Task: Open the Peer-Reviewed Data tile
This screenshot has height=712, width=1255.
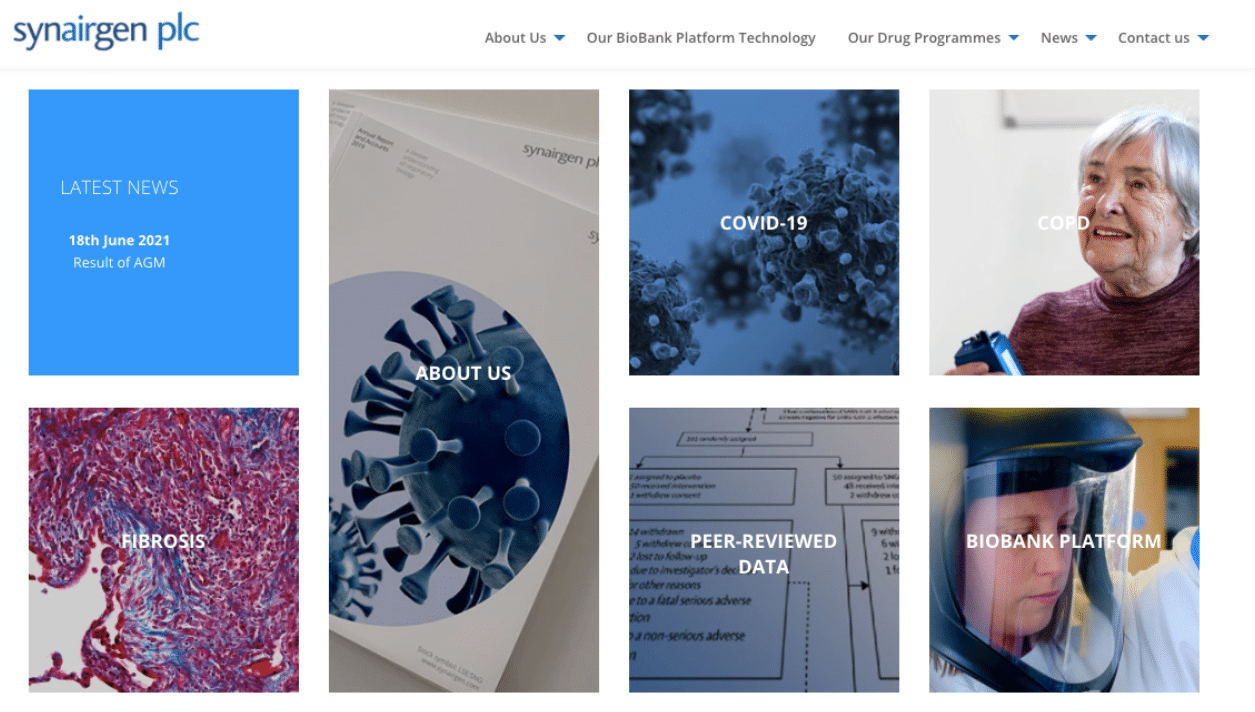Action: [x=764, y=550]
